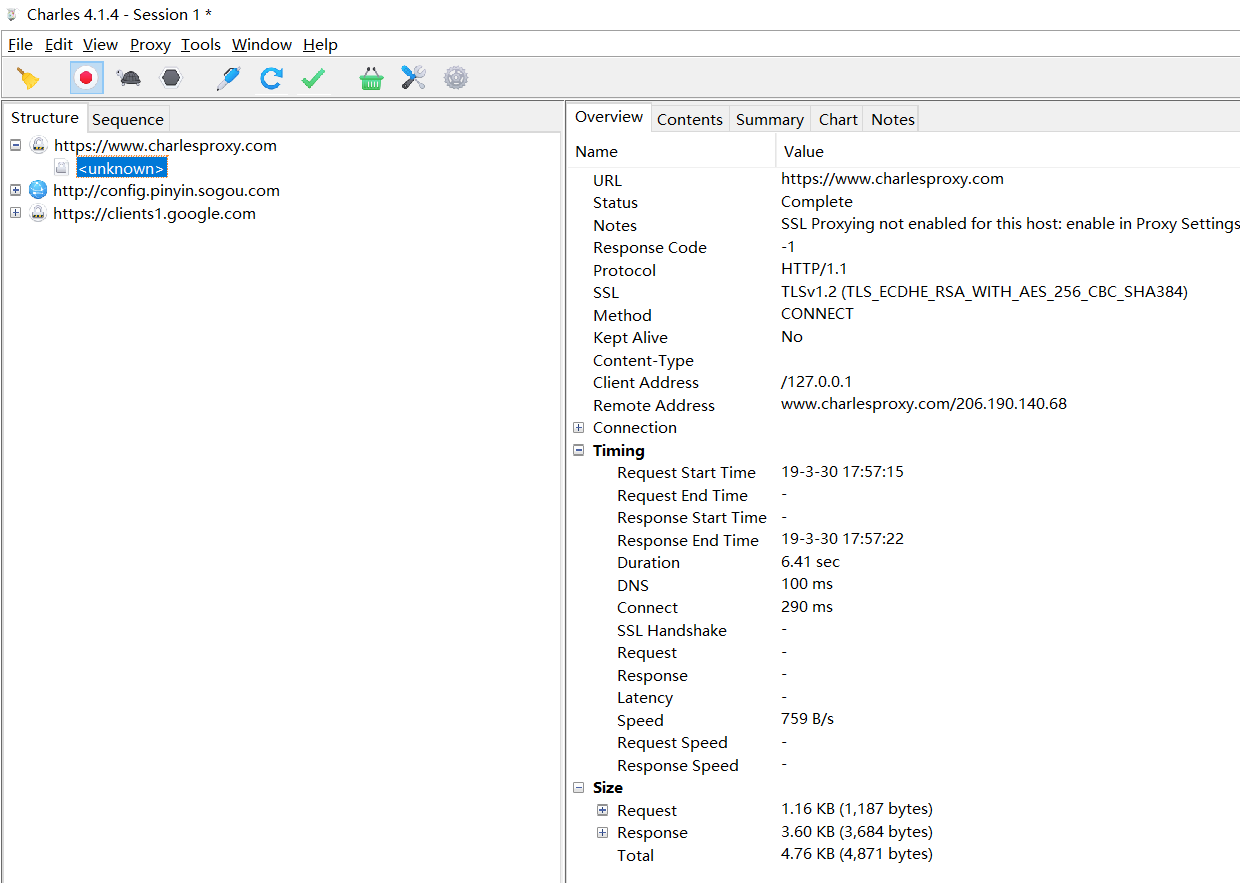The width and height of the screenshot is (1240, 883).
Task: Open the Tools menu
Action: tap(201, 44)
